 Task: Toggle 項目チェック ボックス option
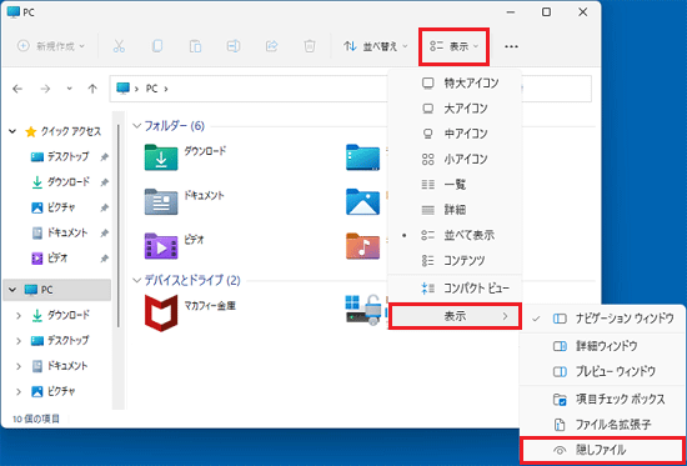click(x=603, y=399)
